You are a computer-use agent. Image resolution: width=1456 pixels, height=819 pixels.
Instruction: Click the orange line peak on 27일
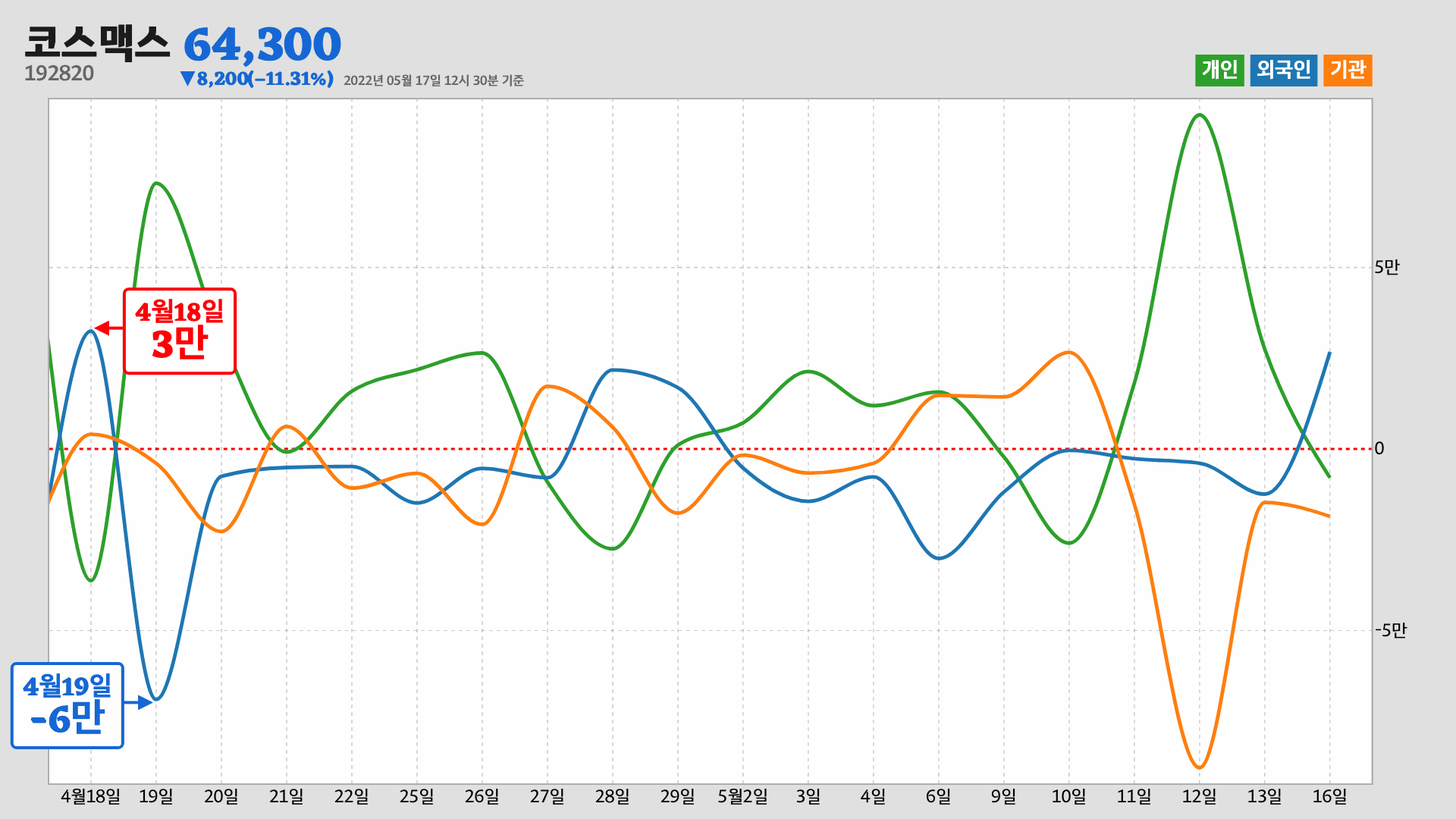[x=548, y=387]
